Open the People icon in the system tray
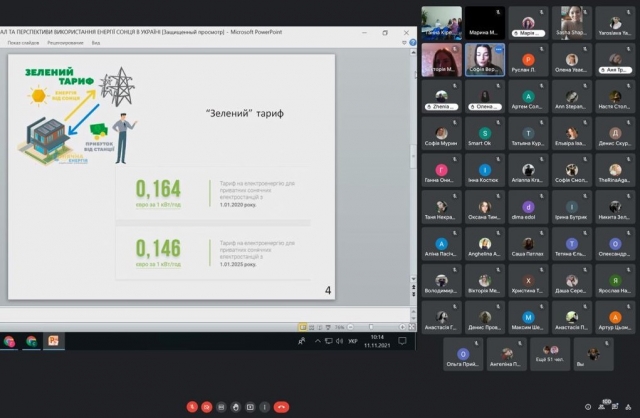The width and height of the screenshot is (640, 418). [x=302, y=341]
